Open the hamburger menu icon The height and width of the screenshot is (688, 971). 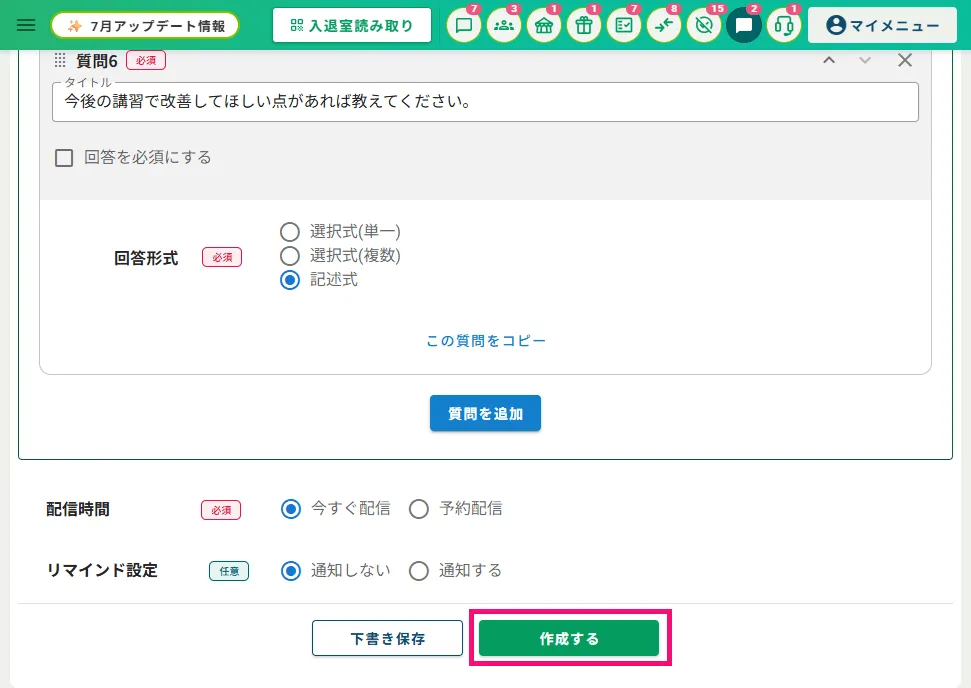(x=25, y=25)
